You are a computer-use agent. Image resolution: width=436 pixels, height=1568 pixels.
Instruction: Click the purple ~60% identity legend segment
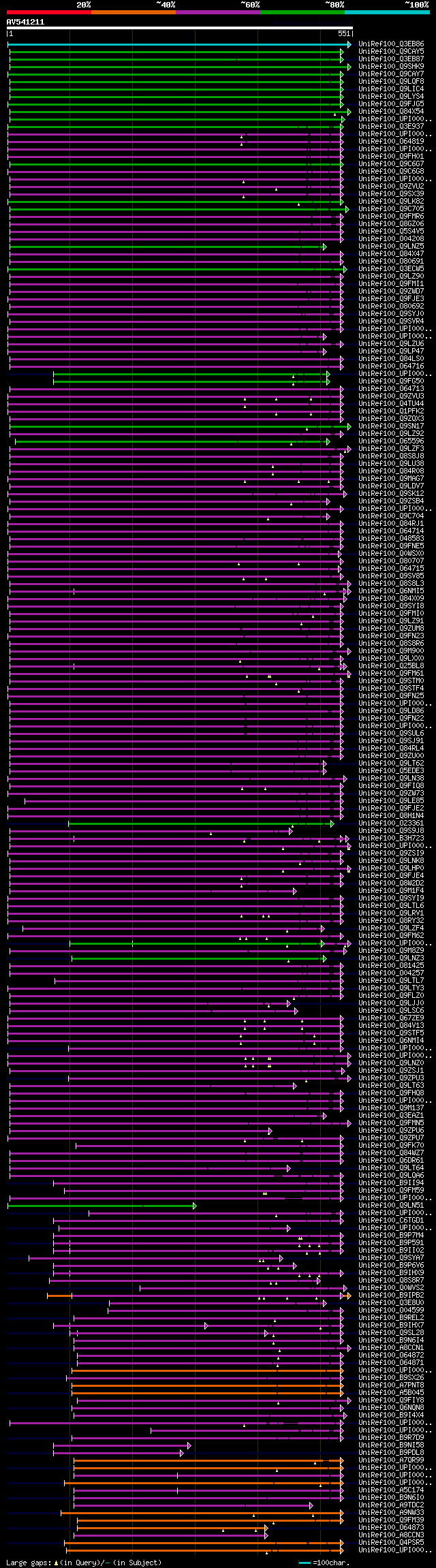[x=218, y=12]
